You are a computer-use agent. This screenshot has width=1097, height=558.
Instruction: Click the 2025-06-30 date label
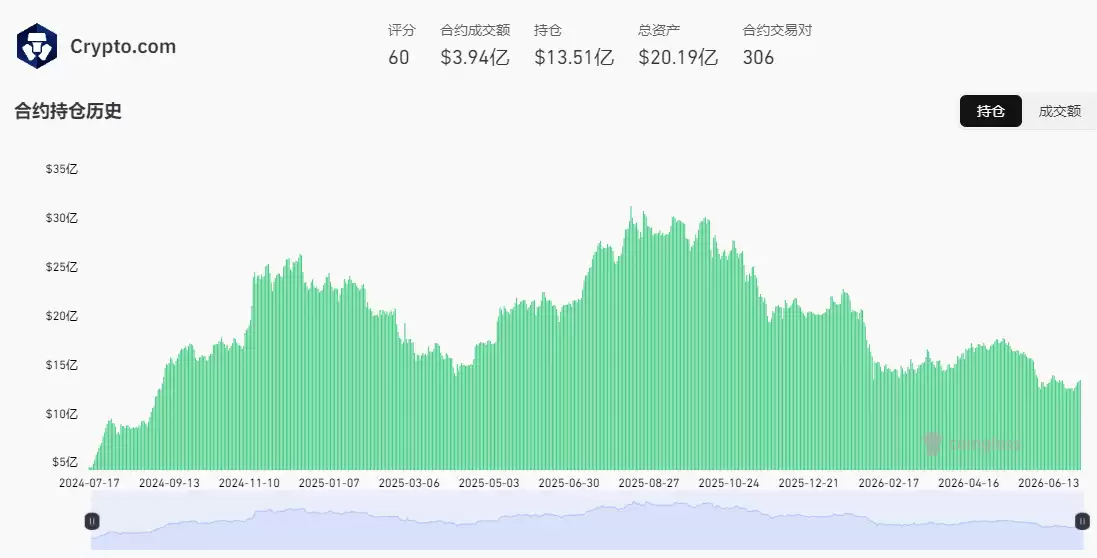pos(569,483)
